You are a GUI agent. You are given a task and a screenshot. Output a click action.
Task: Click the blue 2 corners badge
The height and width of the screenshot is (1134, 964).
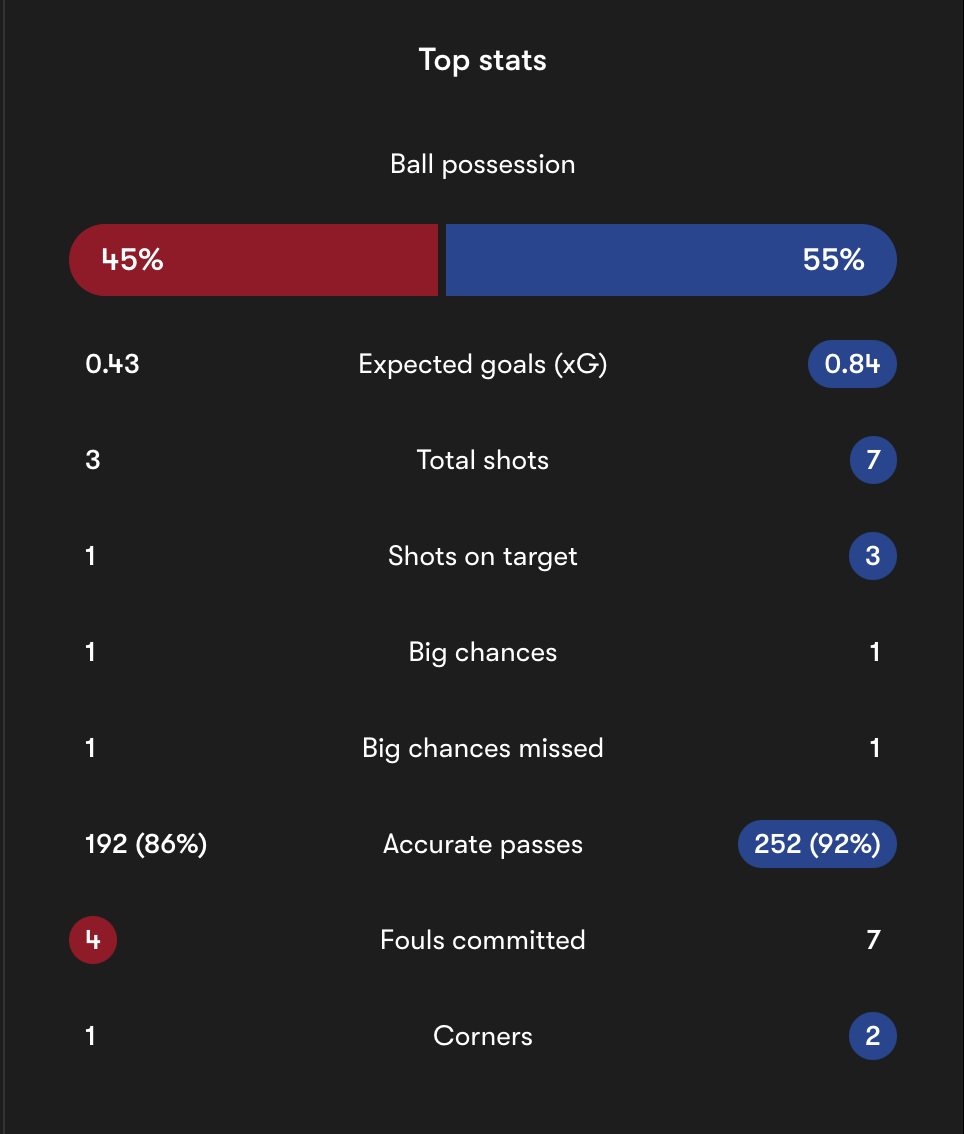tap(873, 1036)
